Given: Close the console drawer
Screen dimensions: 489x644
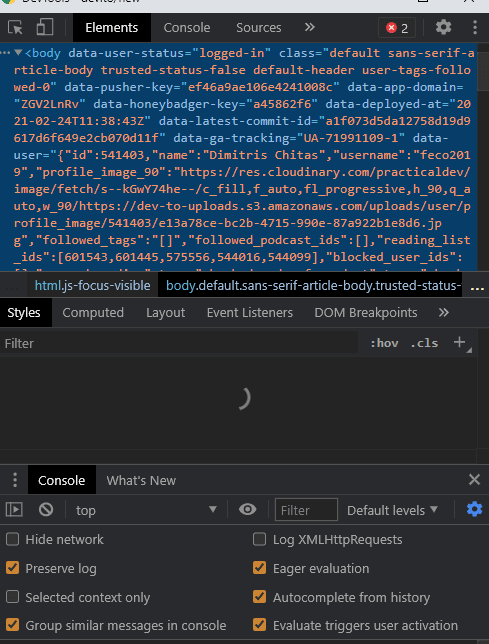Looking at the screenshot, I should pyautogui.click(x=474, y=479).
